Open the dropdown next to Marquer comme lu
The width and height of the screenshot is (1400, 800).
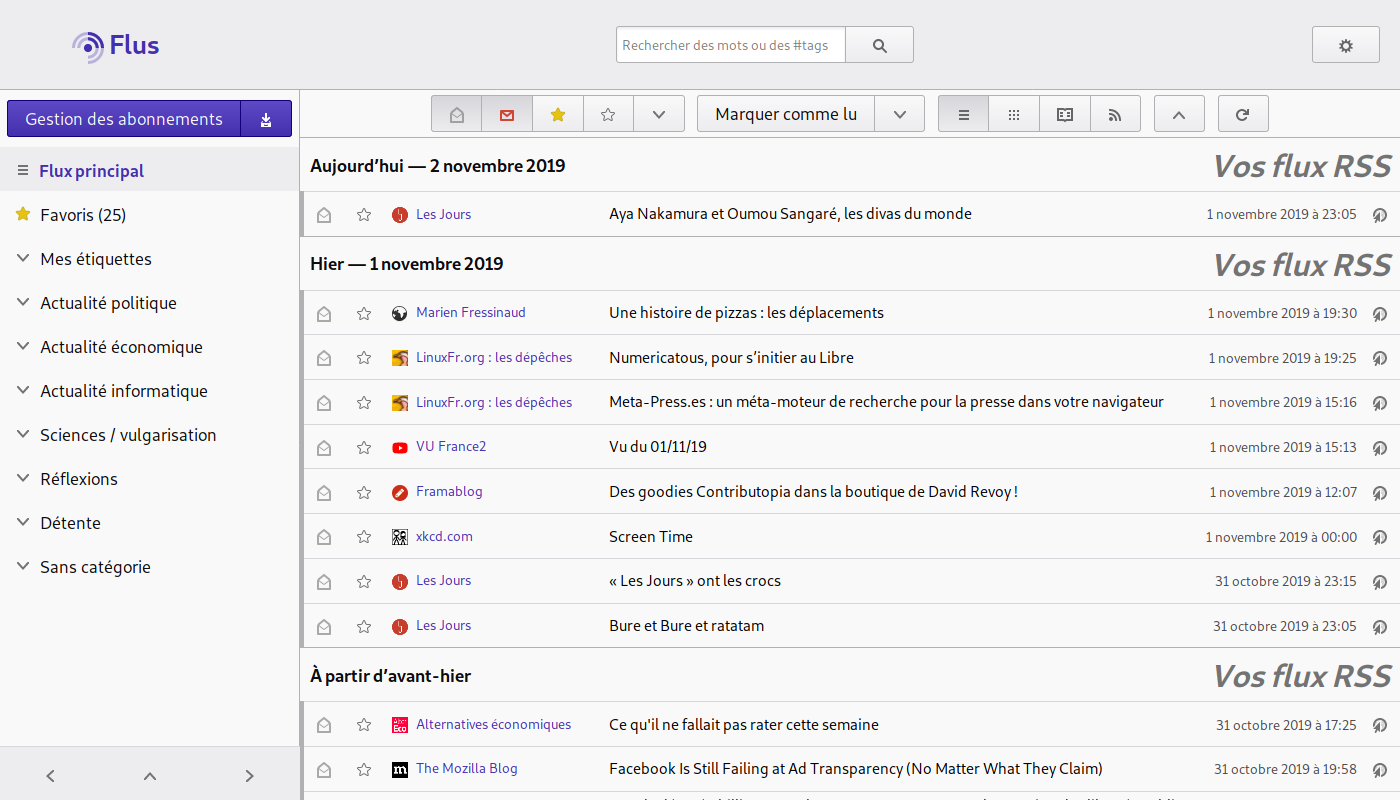[900, 114]
